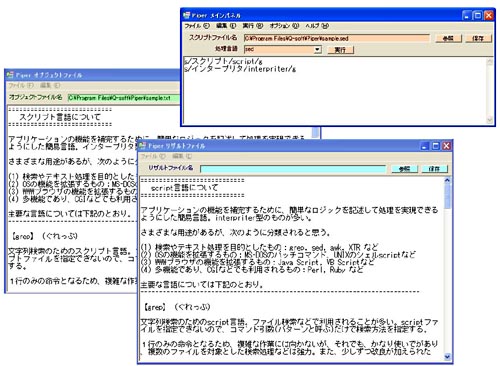This screenshot has height=366, width=500.
Task: Click 保存 next to the script file name
Action: pyautogui.click(x=478, y=38)
